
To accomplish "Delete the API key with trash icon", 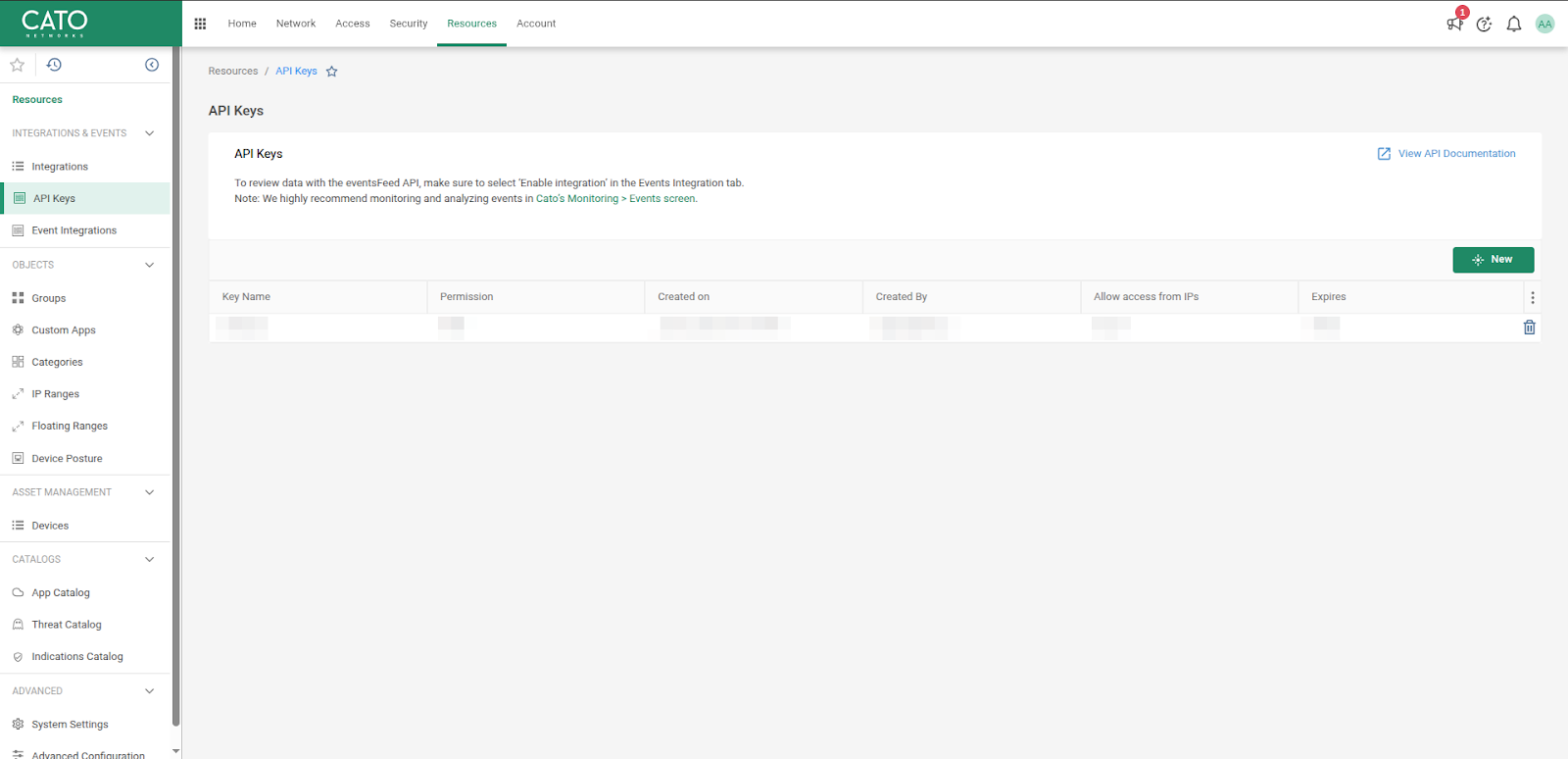I will (x=1529, y=328).
